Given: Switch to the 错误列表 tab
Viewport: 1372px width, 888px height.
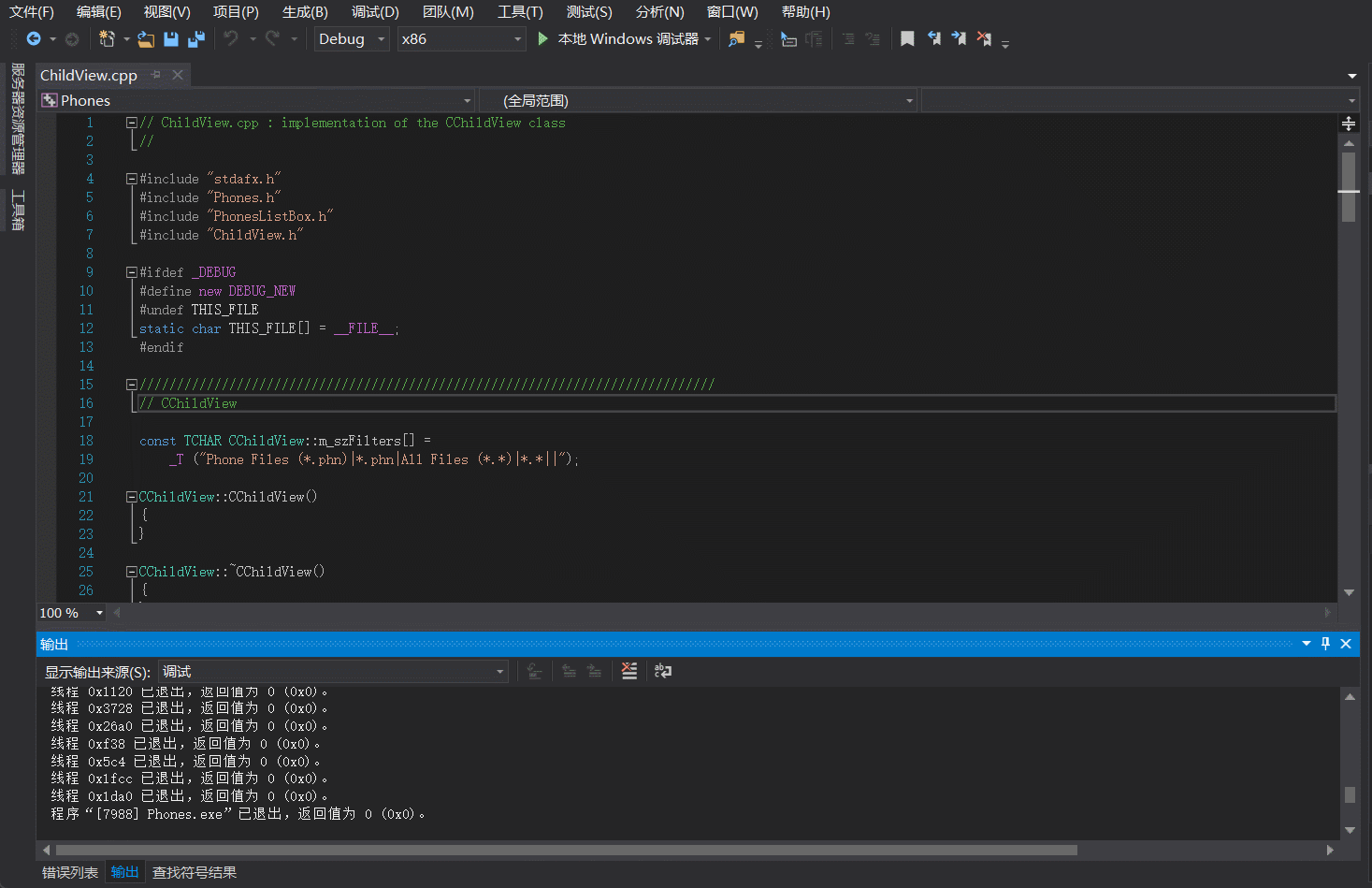Looking at the screenshot, I should (x=70, y=872).
